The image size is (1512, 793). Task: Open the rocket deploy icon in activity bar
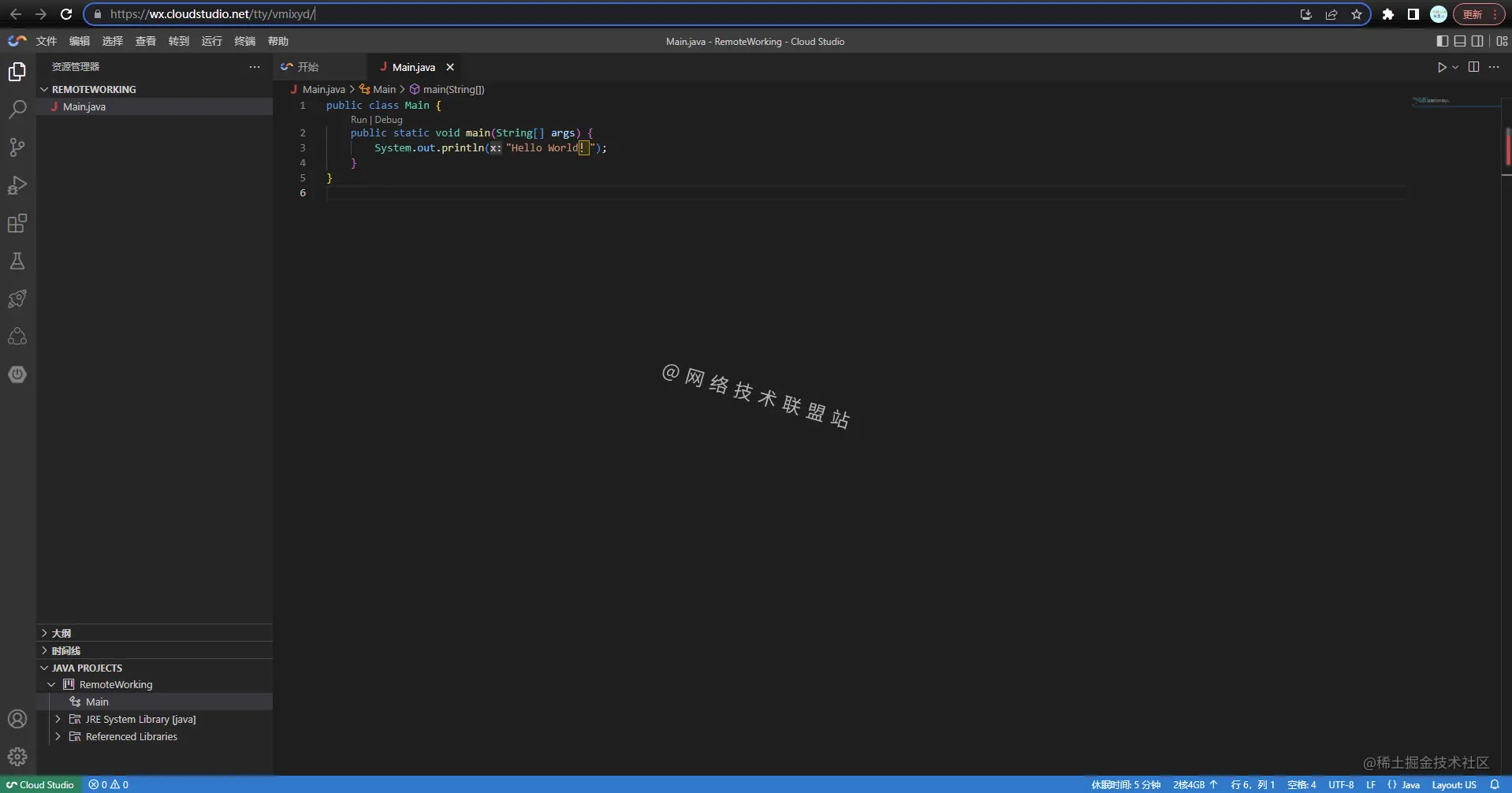17,299
